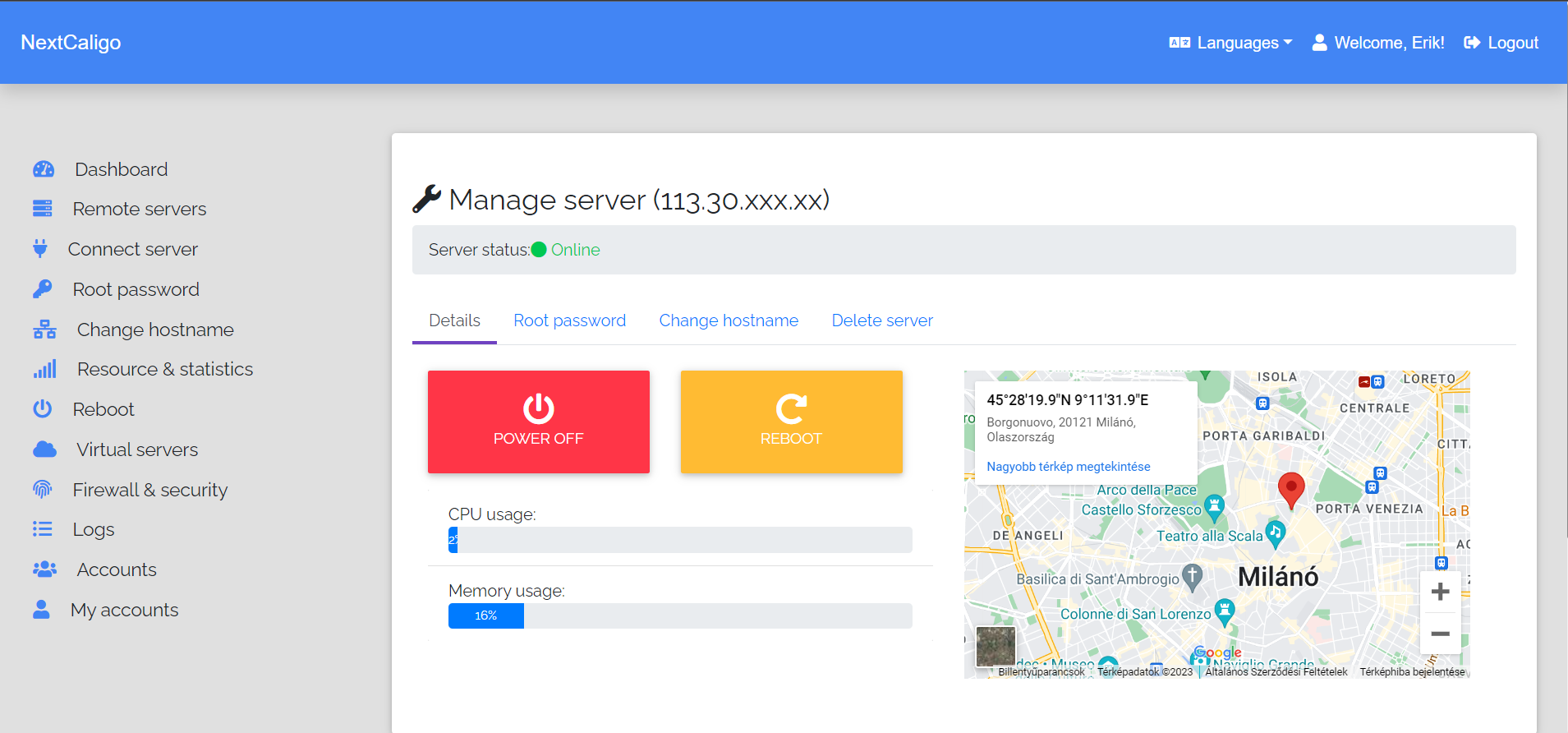Image resolution: width=1568 pixels, height=733 pixels.
Task: Click the Connect server plug icon
Action: pos(40,249)
